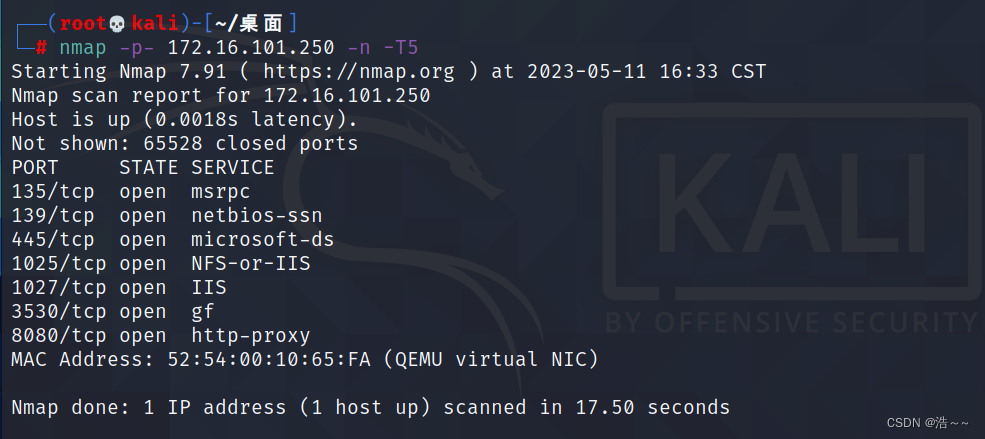Select the 135/tcp port entry

[x=53, y=192]
